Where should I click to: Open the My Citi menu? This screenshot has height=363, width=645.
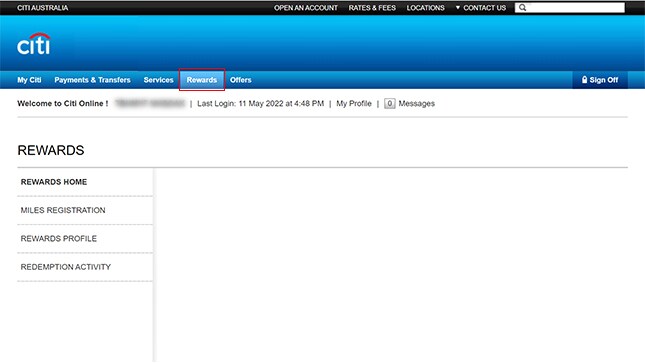pos(29,80)
